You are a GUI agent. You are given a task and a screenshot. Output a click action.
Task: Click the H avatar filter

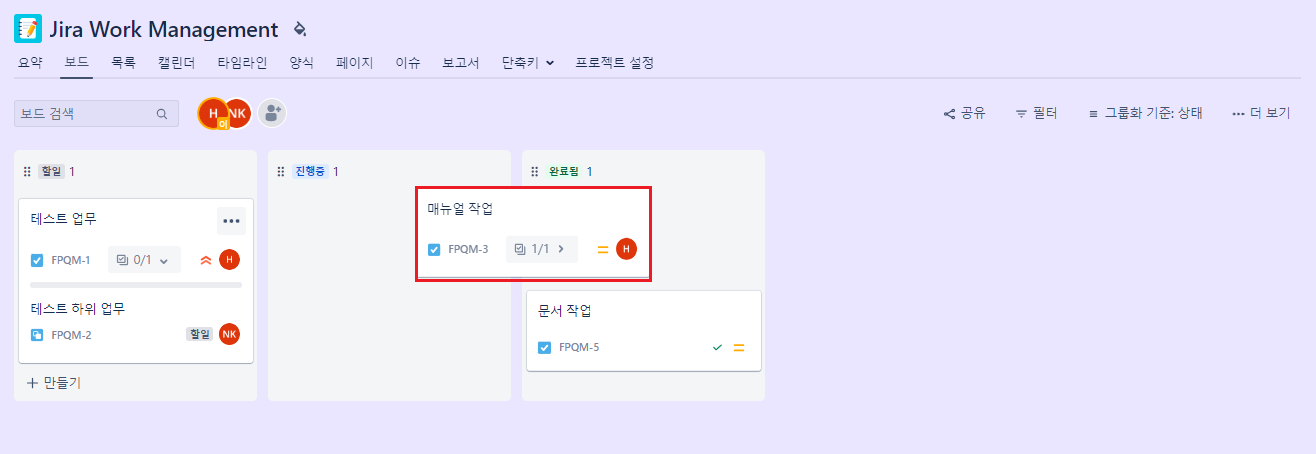pyautogui.click(x=213, y=113)
